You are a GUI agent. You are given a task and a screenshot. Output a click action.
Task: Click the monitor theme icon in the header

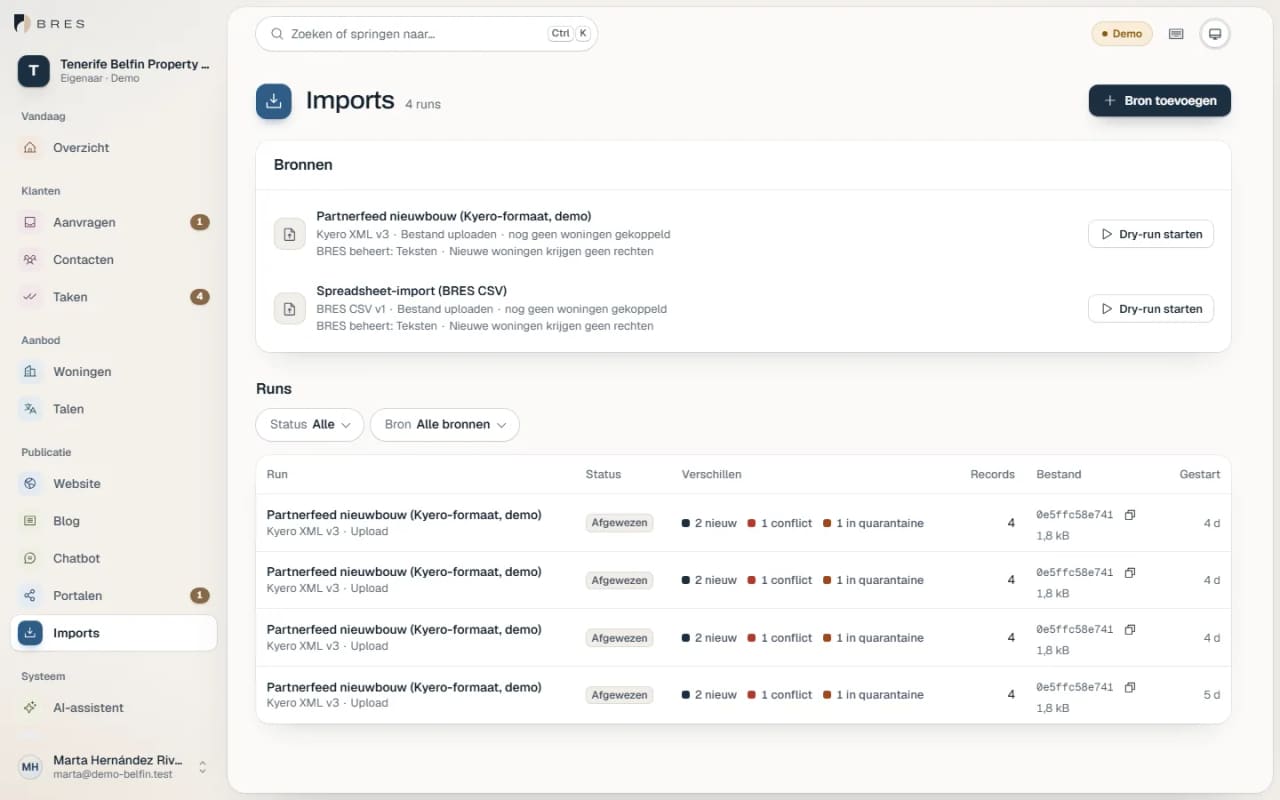pos(1215,34)
